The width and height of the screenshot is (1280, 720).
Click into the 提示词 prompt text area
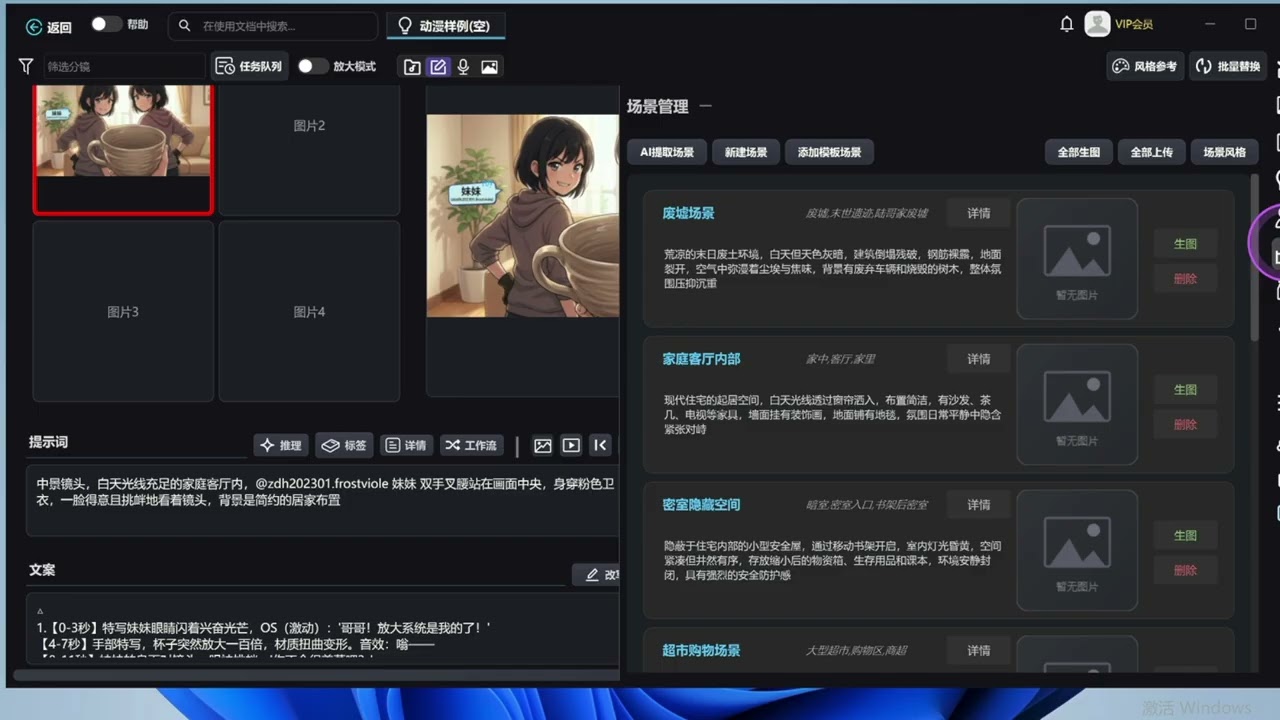(x=323, y=500)
